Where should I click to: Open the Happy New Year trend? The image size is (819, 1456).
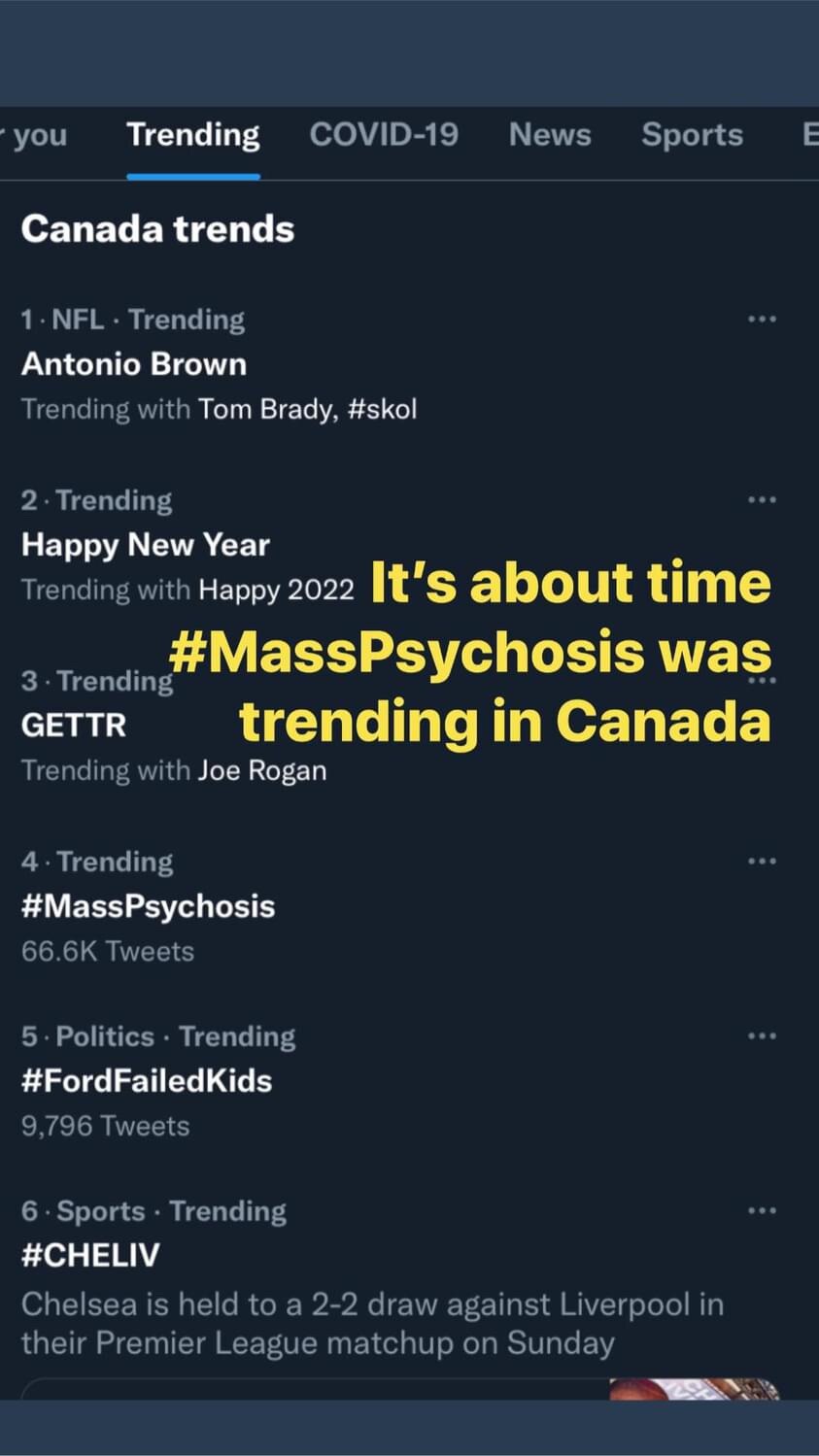point(145,545)
